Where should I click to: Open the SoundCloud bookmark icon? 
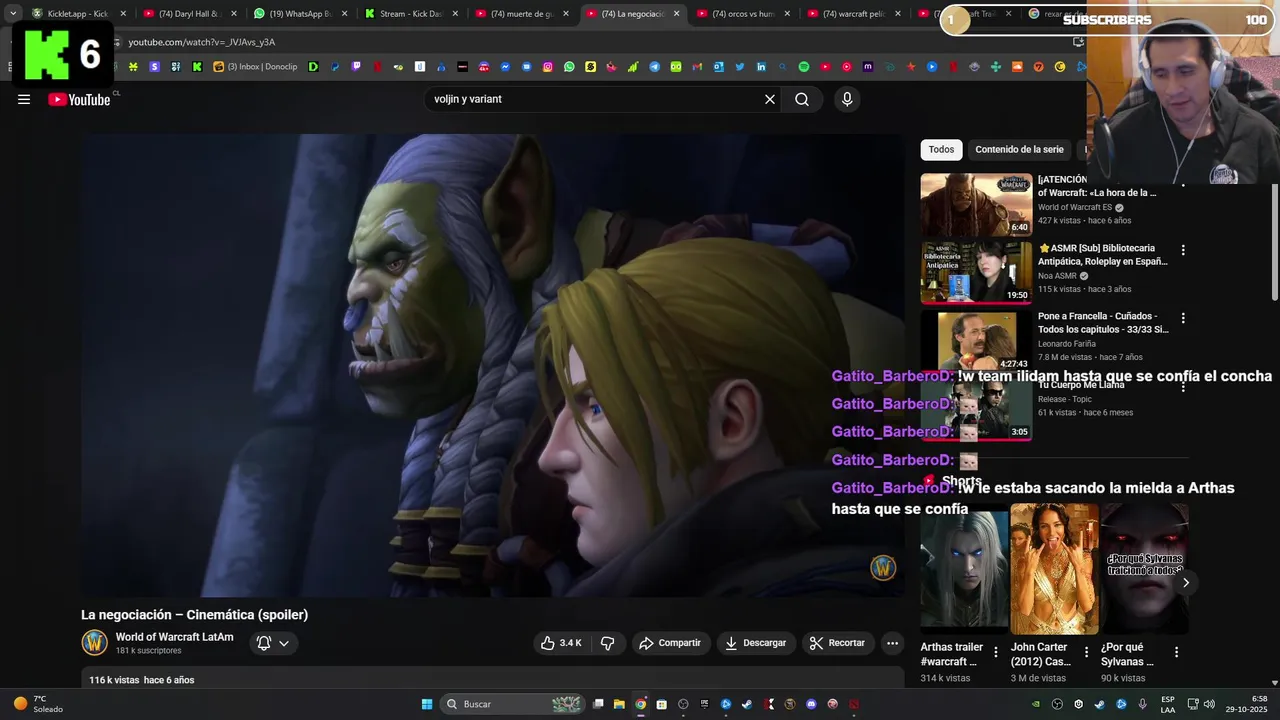[x=1016, y=67]
